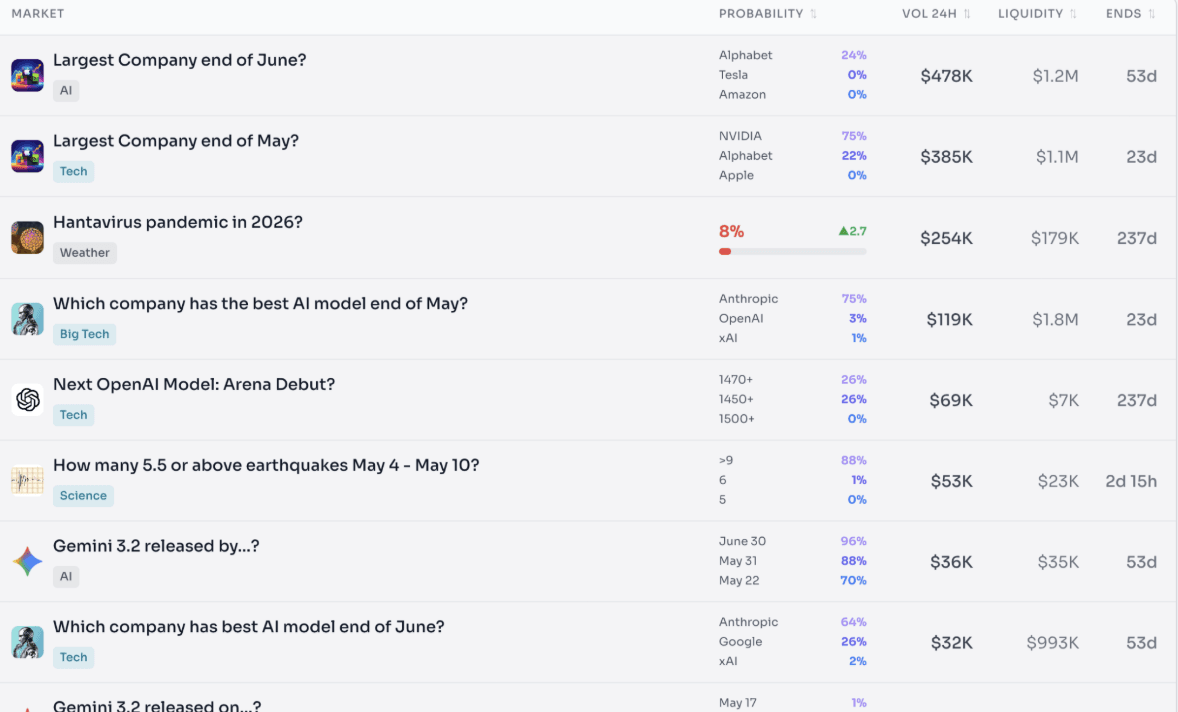The image size is (1178, 712).
Task: Click the Apple 0% outcome row
Action: 793,175
